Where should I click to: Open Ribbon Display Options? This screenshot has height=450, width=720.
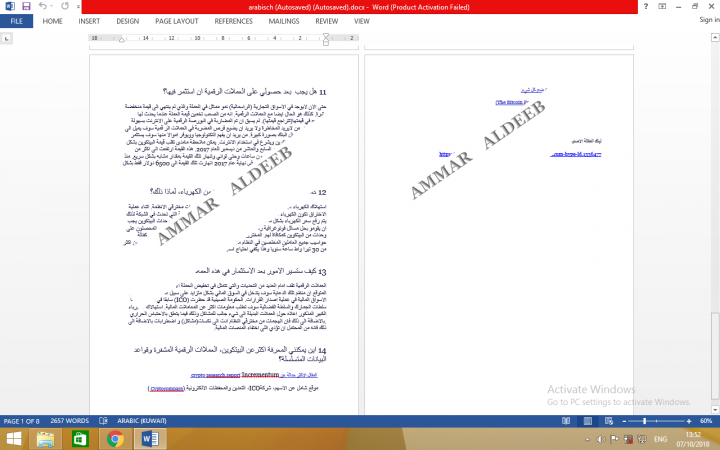662,6
